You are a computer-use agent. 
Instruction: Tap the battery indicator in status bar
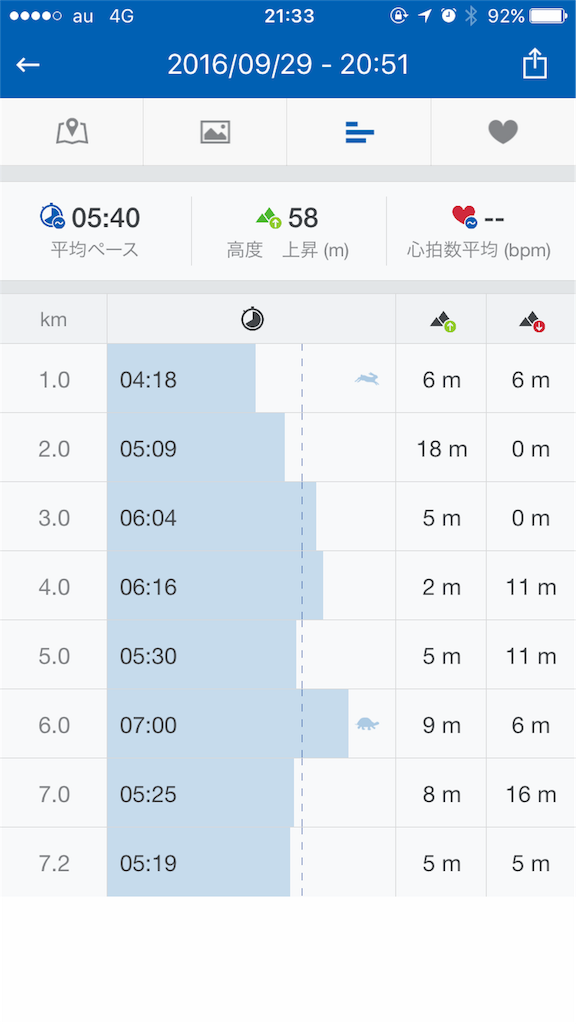(549, 16)
